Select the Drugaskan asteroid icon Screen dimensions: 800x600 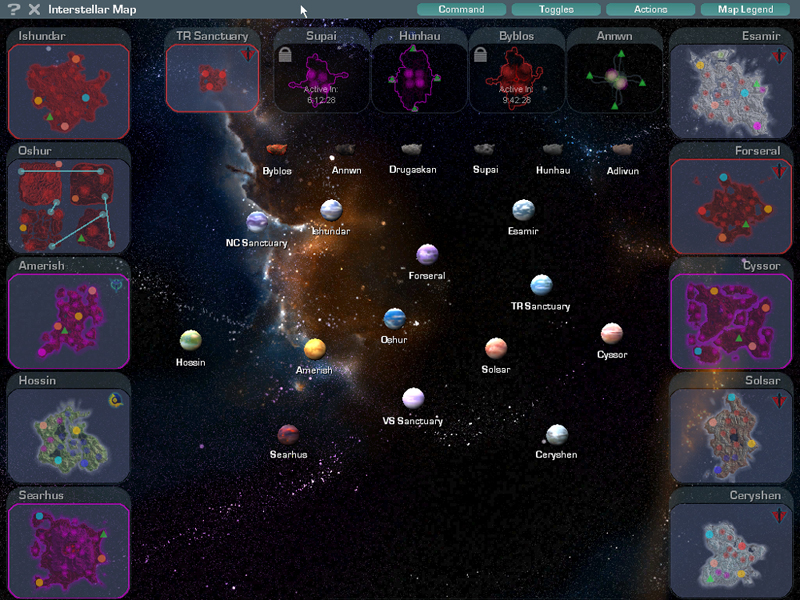pyautogui.click(x=412, y=149)
